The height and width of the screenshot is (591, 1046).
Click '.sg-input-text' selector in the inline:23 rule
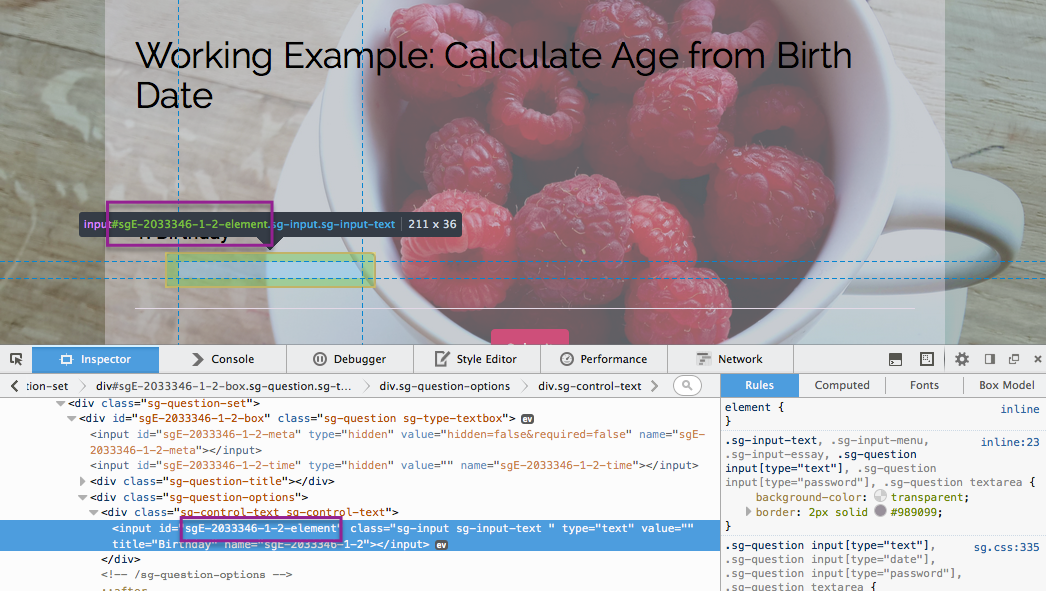(770, 440)
